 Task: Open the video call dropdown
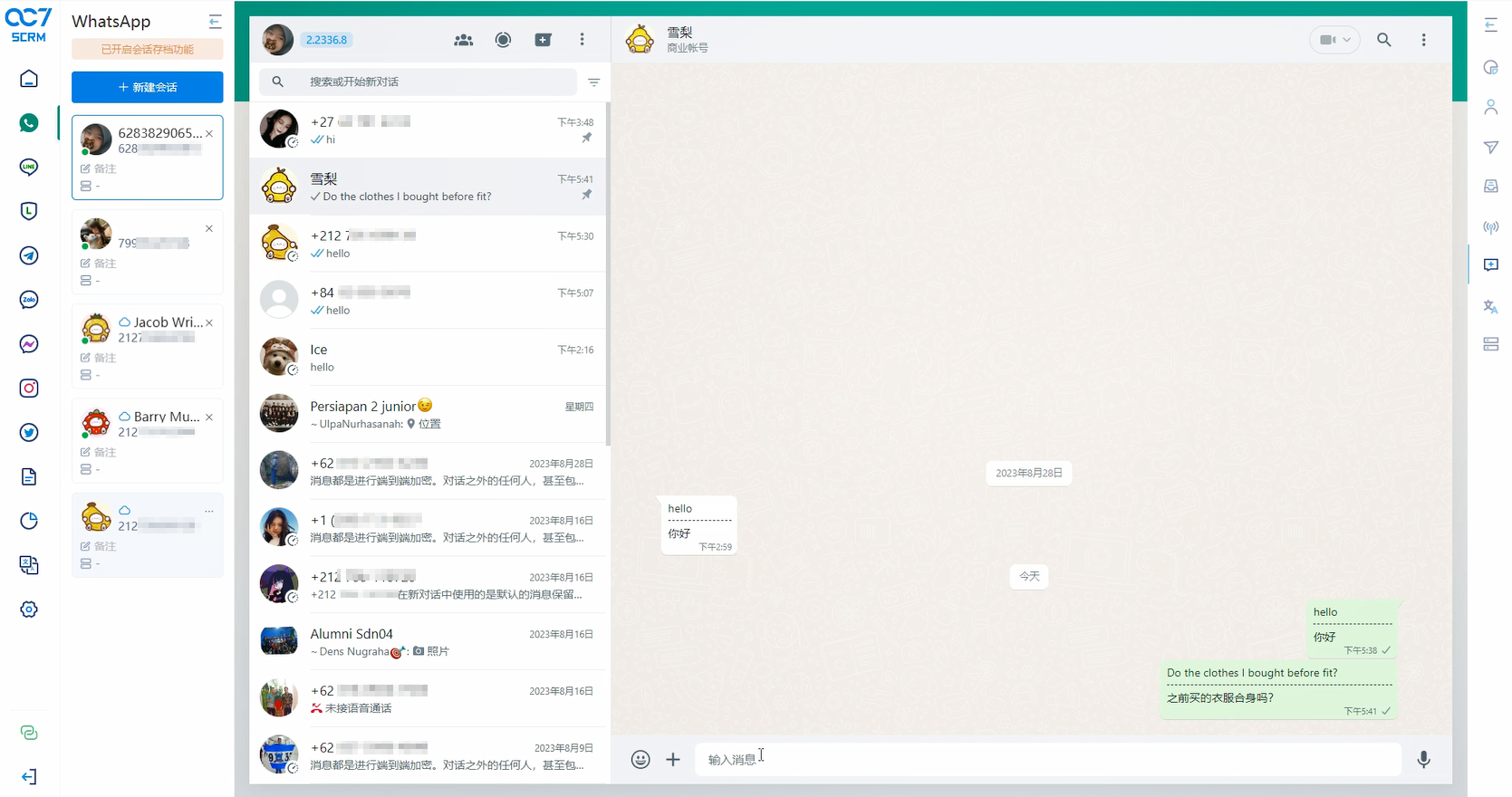(1334, 40)
